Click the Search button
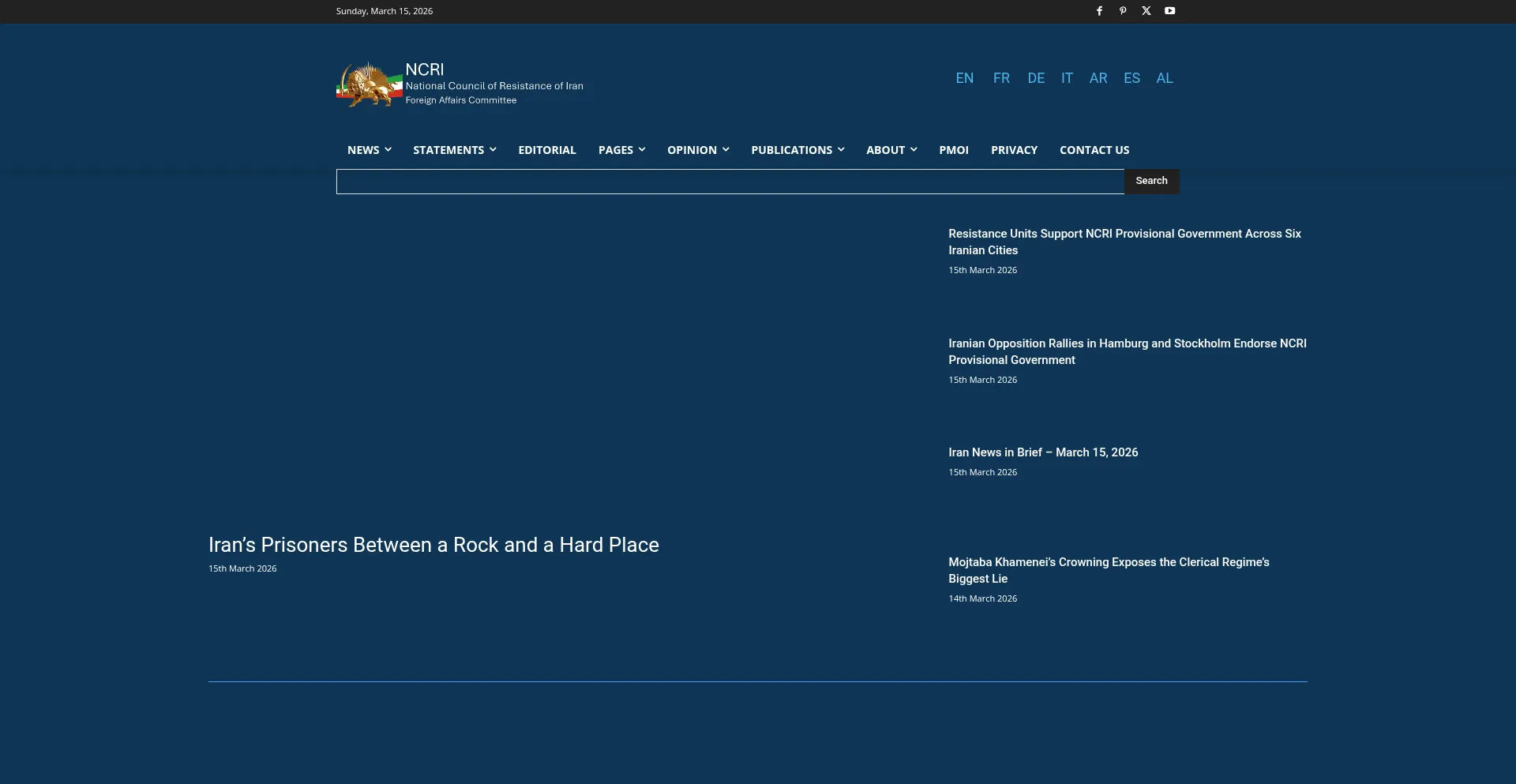Viewport: 1516px width, 784px height. pyautogui.click(x=1151, y=181)
